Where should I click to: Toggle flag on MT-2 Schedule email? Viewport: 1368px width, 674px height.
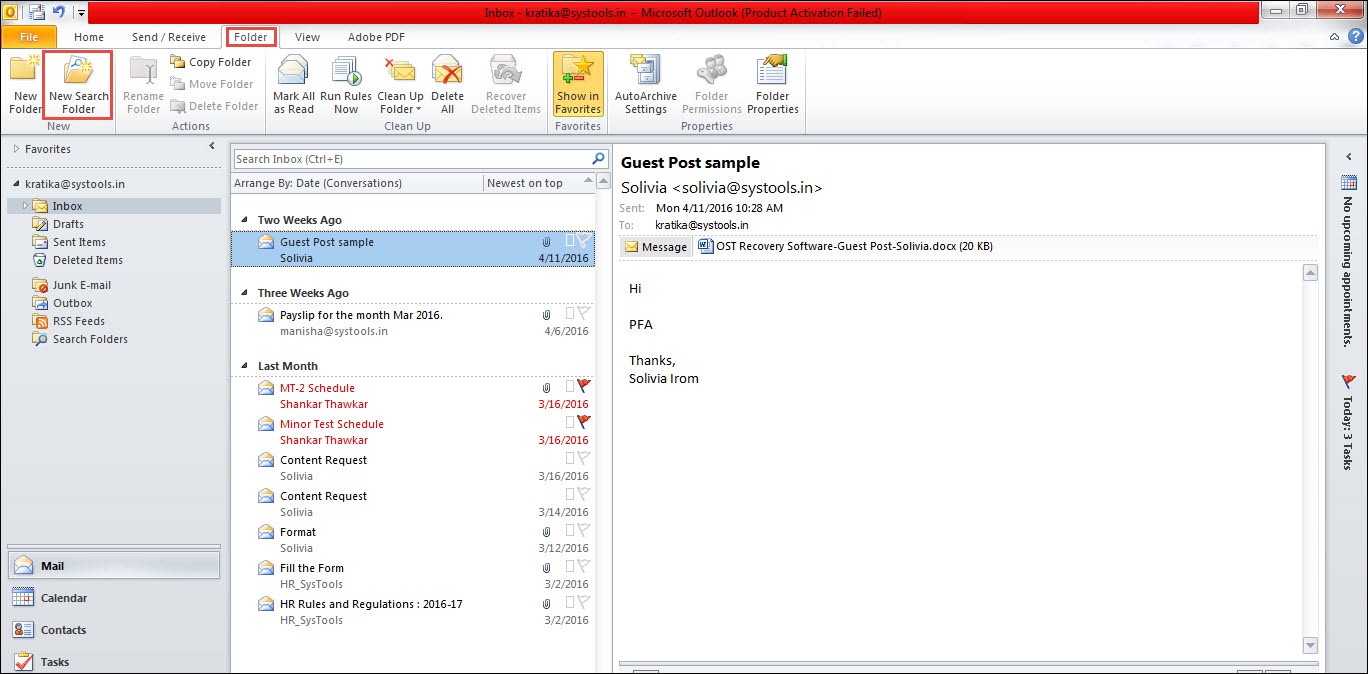[x=584, y=386]
